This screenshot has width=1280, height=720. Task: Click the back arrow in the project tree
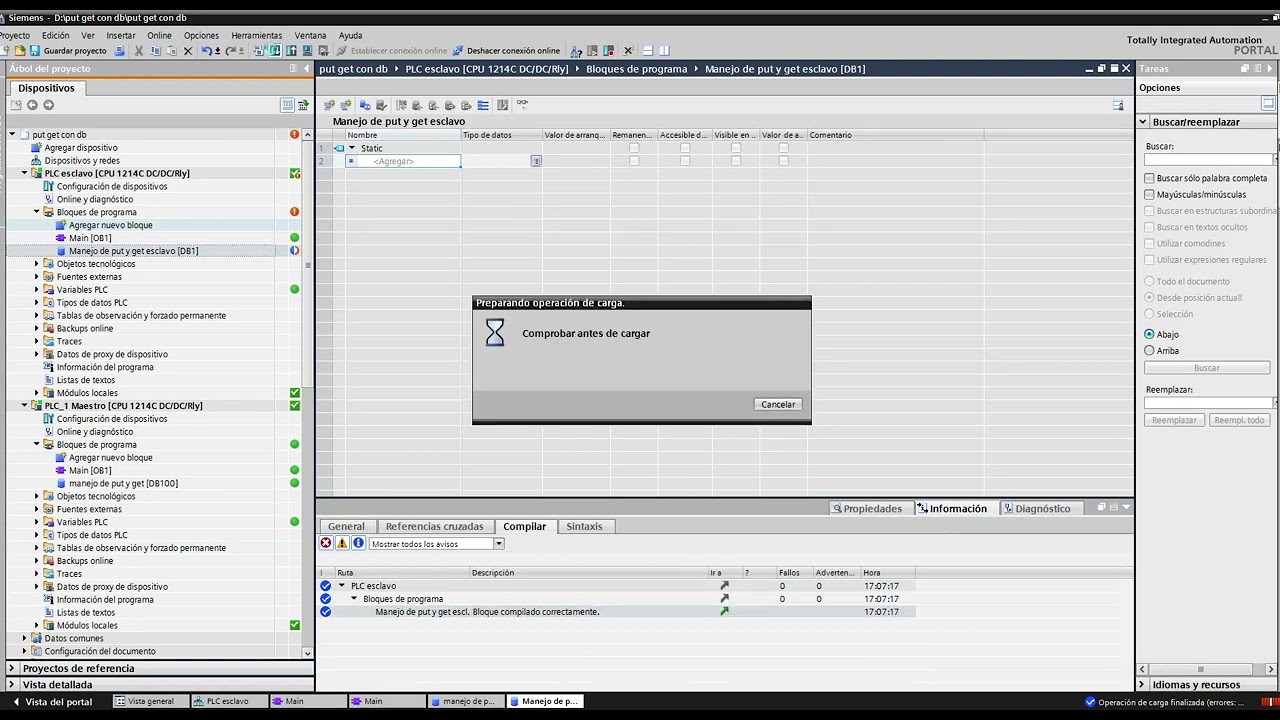coord(32,105)
